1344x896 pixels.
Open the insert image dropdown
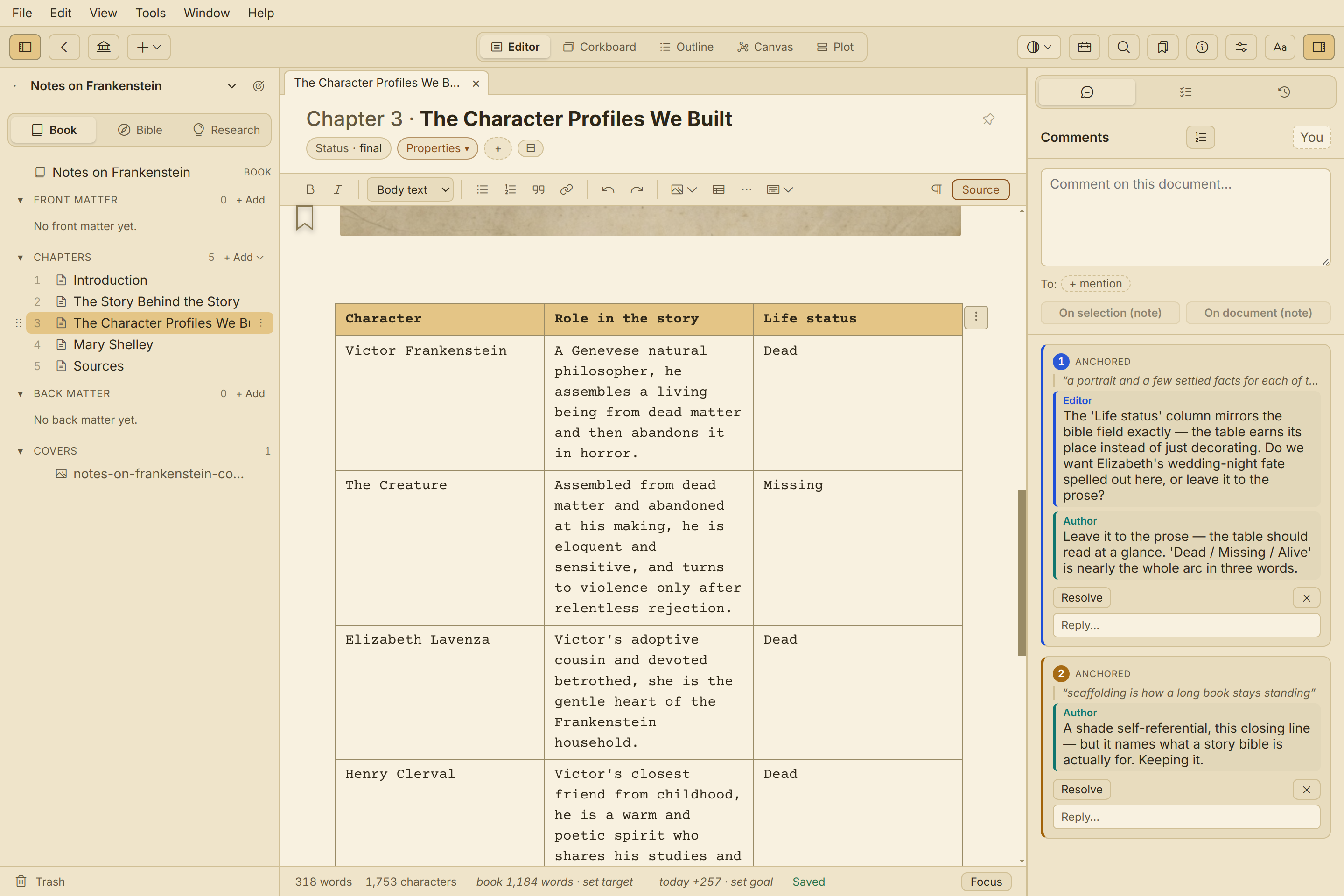(683, 190)
